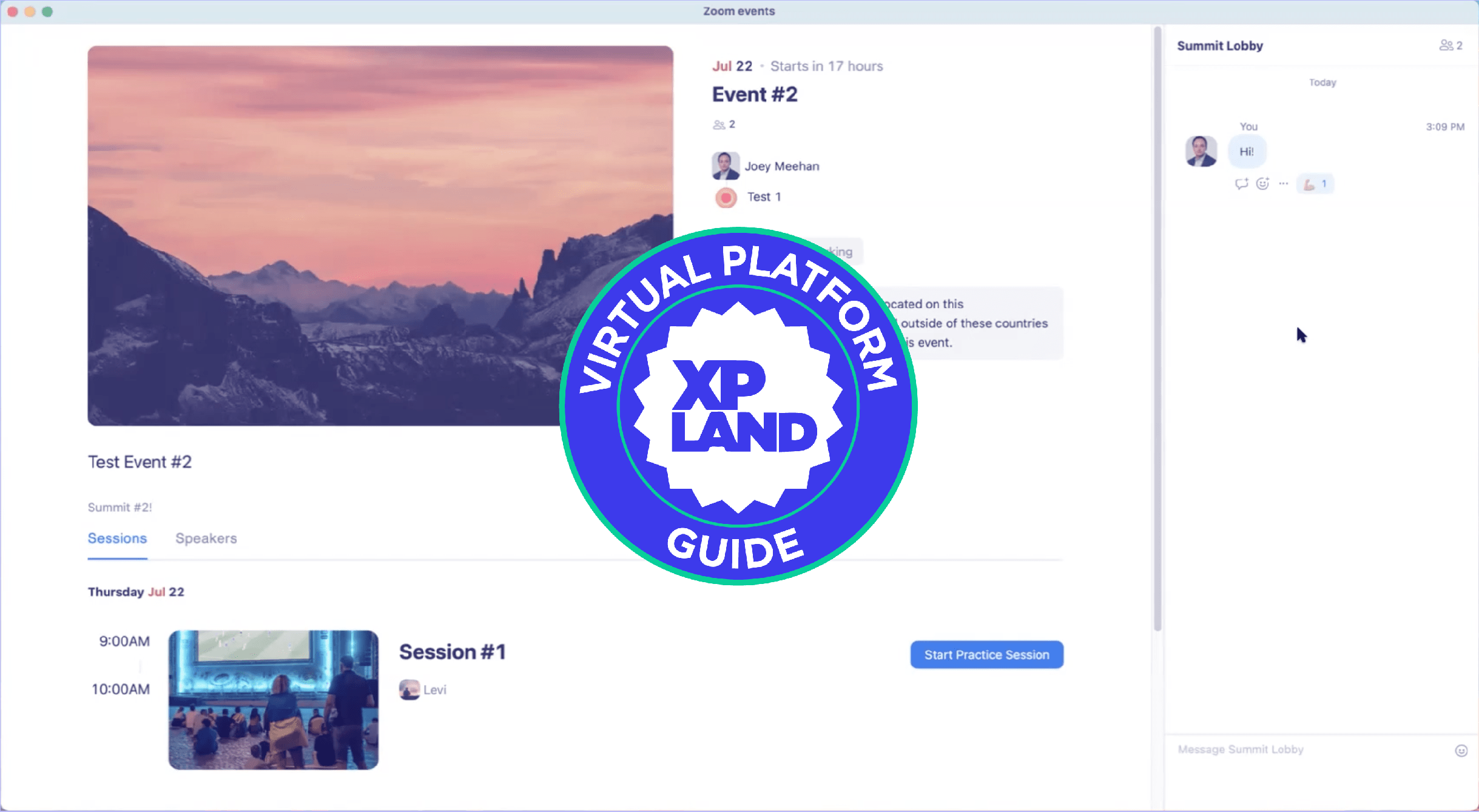
Task: Click Test 1 host name
Action: point(764,197)
